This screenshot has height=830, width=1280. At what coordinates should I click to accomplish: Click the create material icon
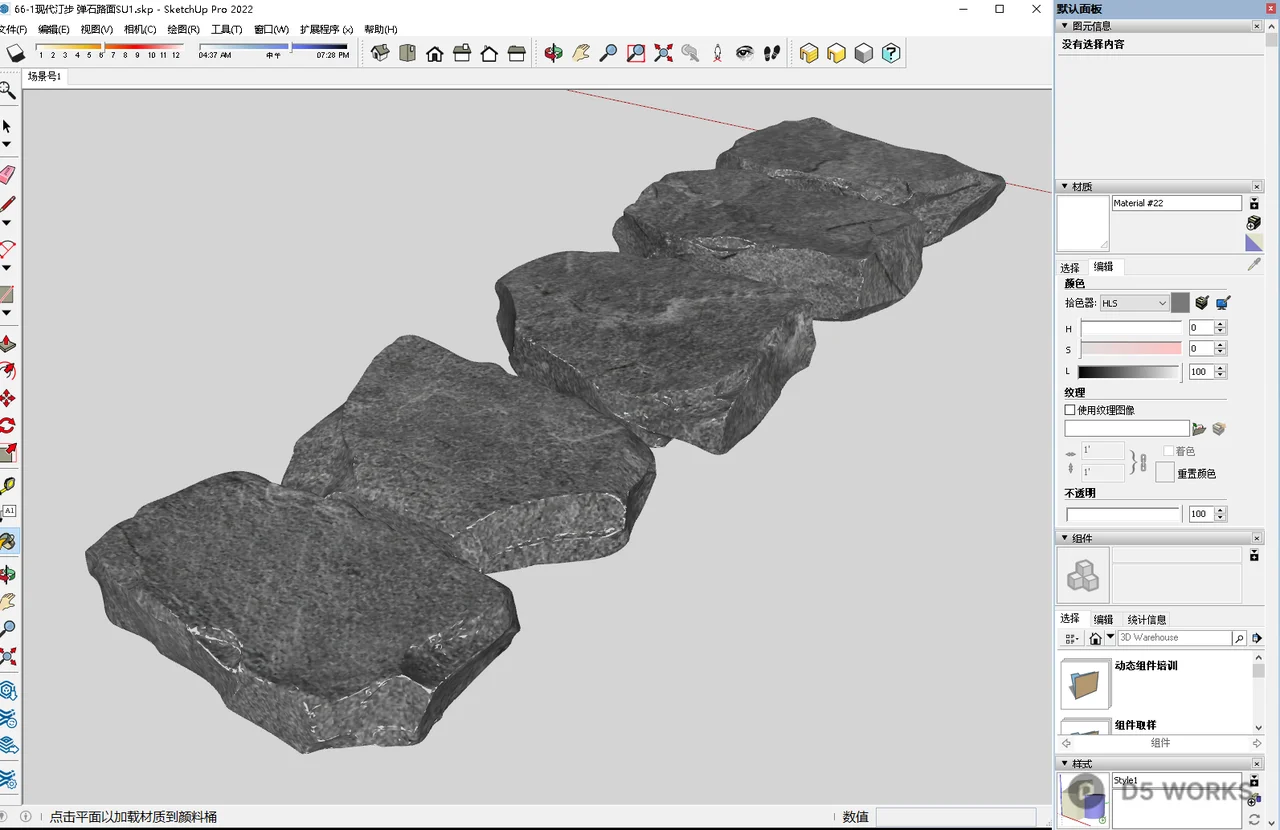[x=1254, y=223]
